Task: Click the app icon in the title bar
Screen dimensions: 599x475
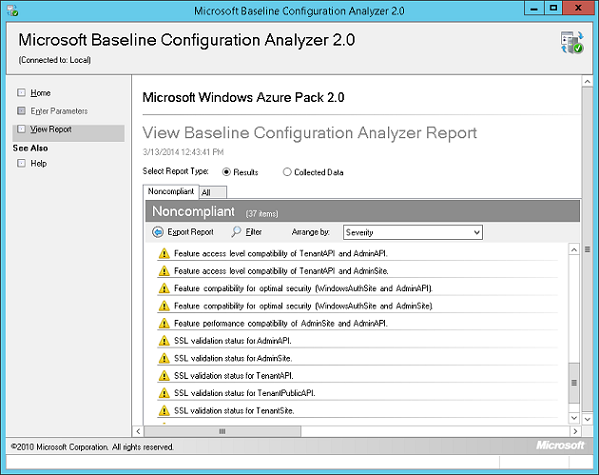Action: coord(13,11)
